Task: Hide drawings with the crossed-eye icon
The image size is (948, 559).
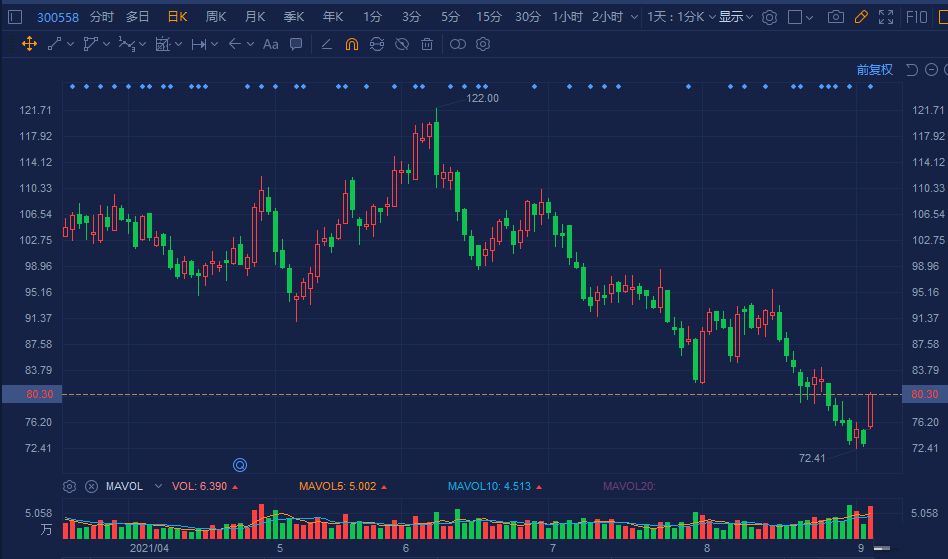Action: (x=402, y=44)
